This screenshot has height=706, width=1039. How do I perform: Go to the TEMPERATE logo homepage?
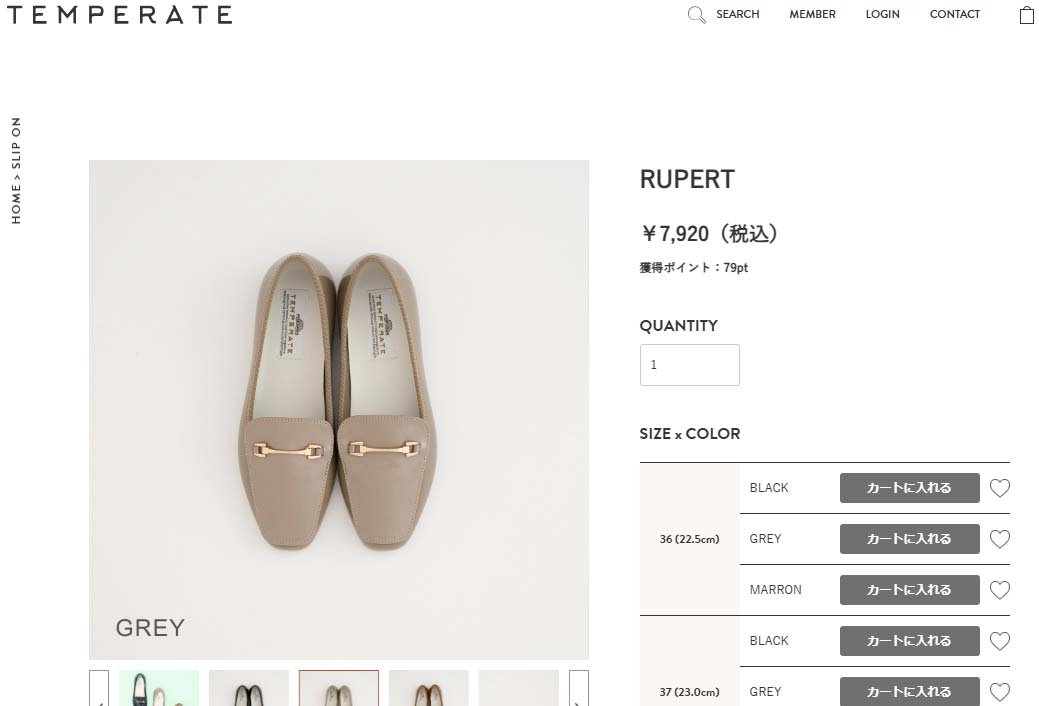coord(119,15)
